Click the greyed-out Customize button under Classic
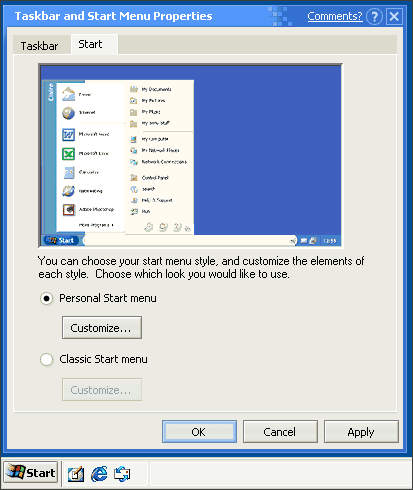 102,389
